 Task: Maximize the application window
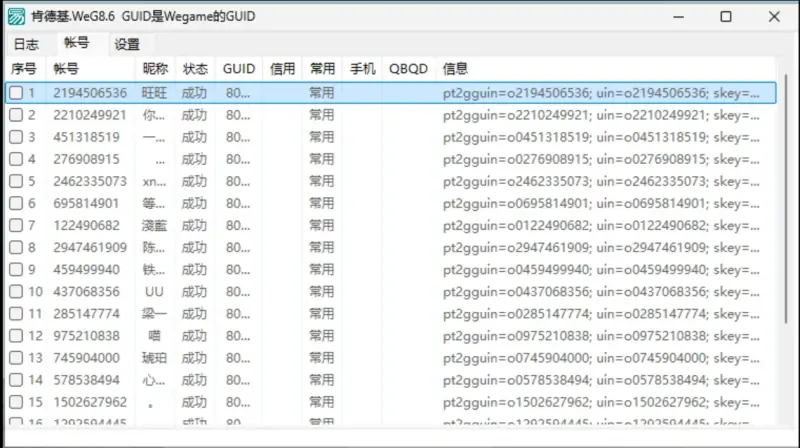726,16
